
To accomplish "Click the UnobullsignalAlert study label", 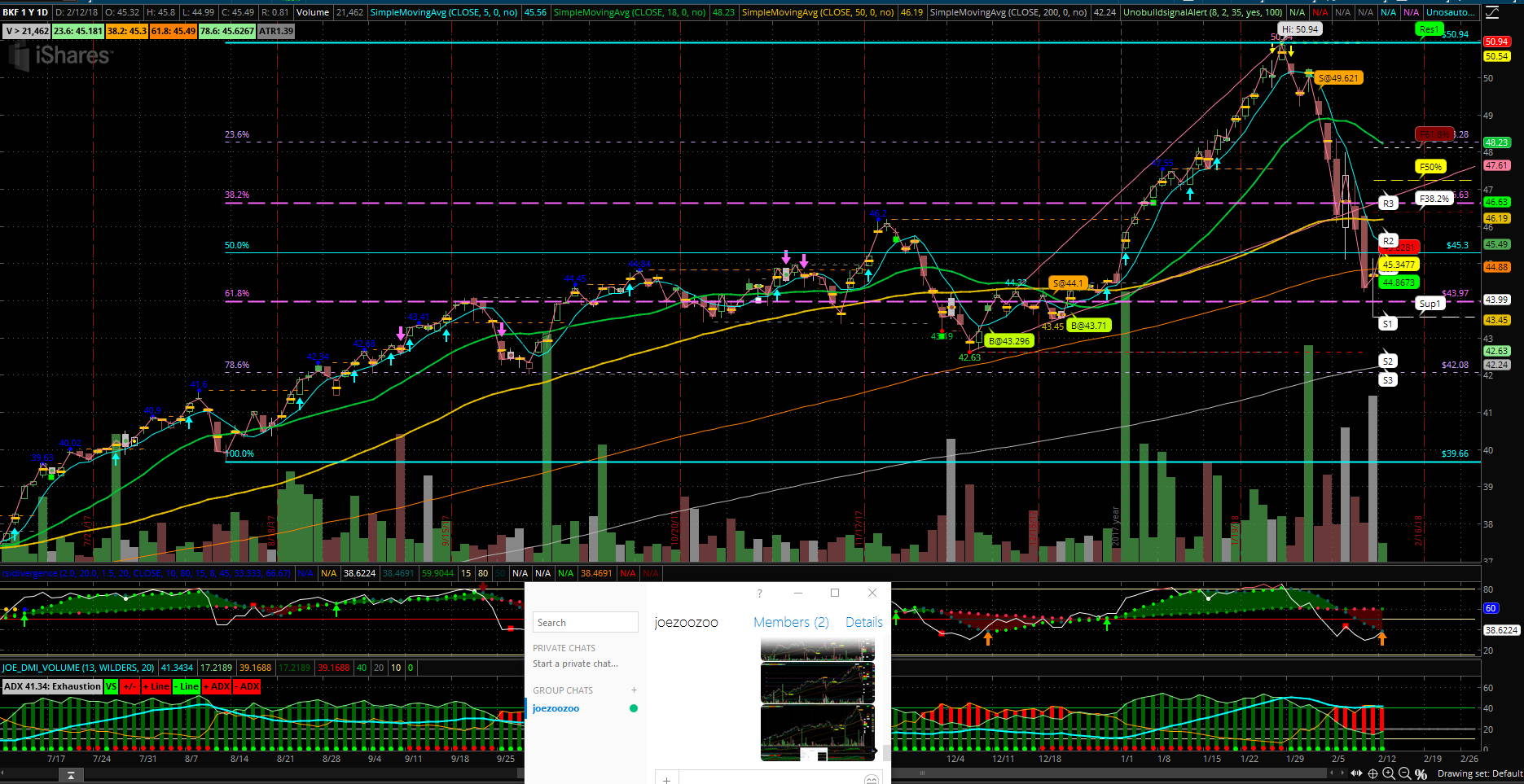I will coord(1203,12).
